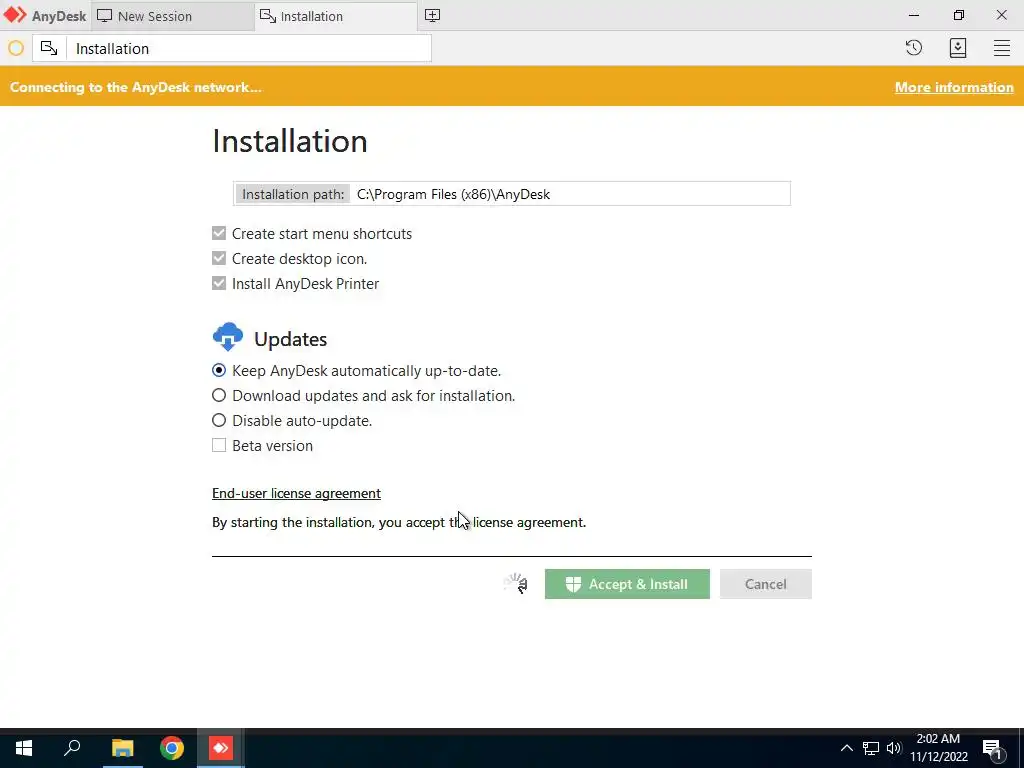This screenshot has width=1024, height=768.
Task: Select Keep AnyDesk automatically up-to-date
Action: point(219,370)
